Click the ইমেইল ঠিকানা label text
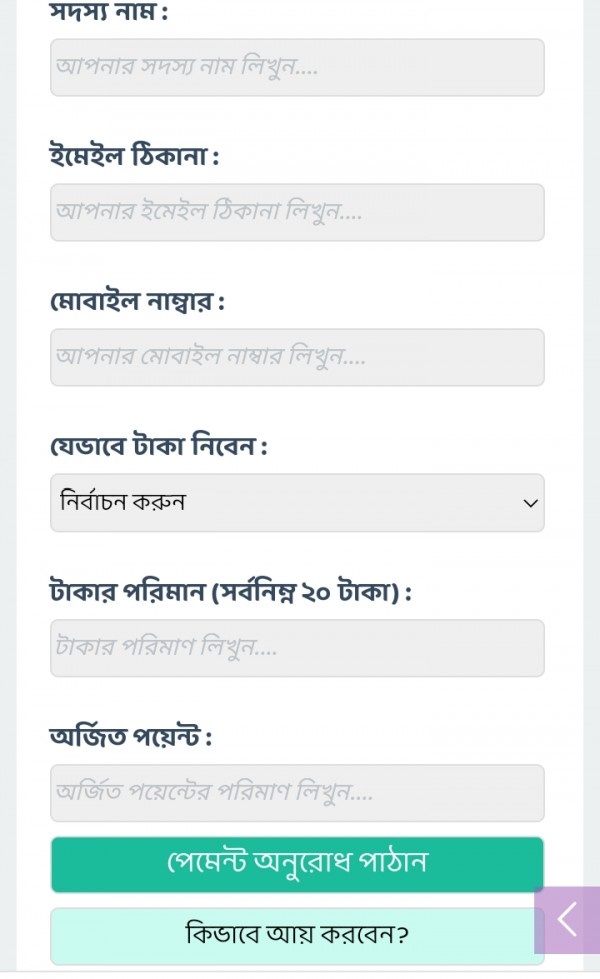The height and width of the screenshot is (979, 600). [134, 157]
